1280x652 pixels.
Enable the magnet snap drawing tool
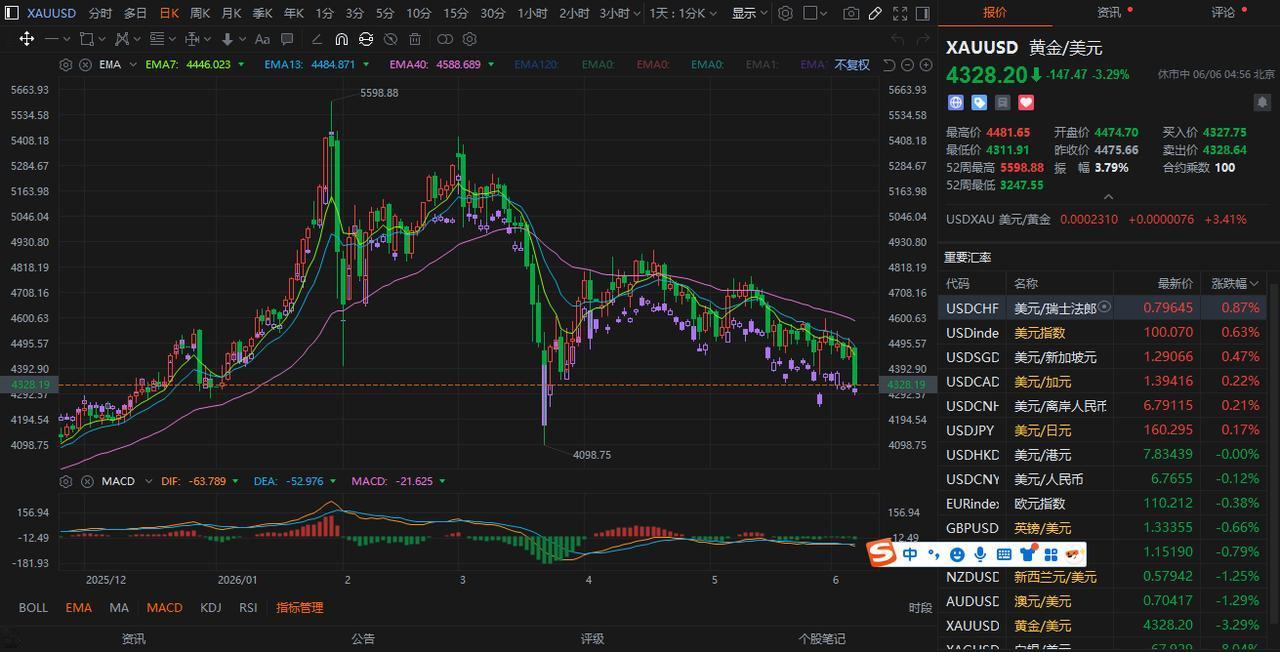[341, 39]
